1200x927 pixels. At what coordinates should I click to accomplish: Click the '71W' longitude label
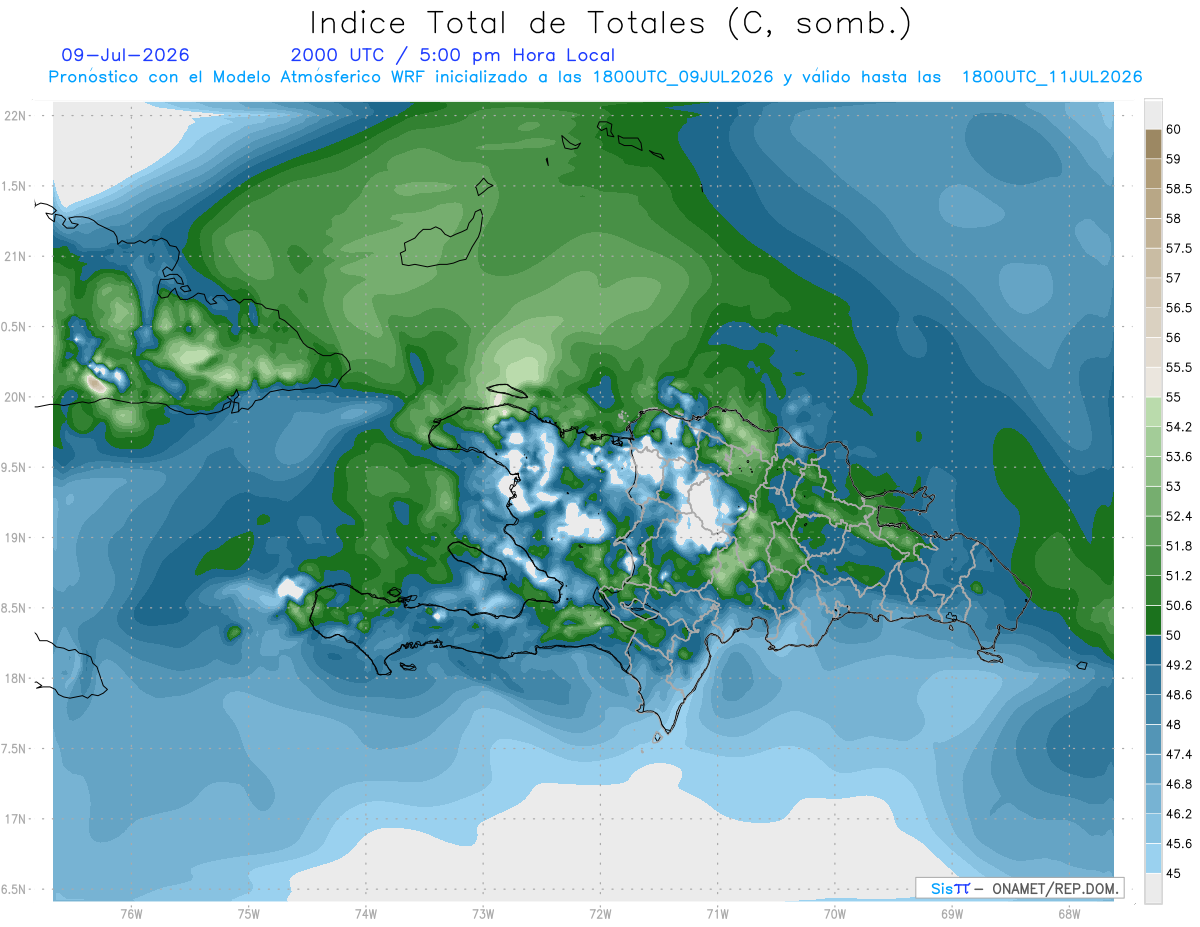[x=717, y=914]
